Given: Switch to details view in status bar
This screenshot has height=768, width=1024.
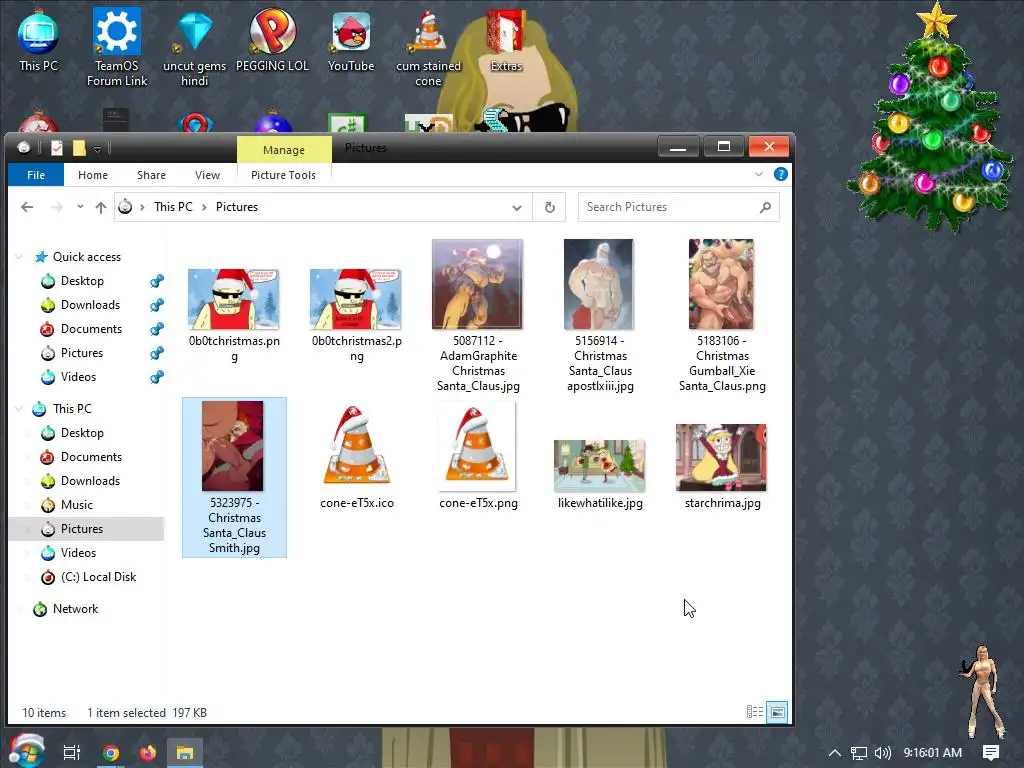Looking at the screenshot, I should (x=755, y=712).
